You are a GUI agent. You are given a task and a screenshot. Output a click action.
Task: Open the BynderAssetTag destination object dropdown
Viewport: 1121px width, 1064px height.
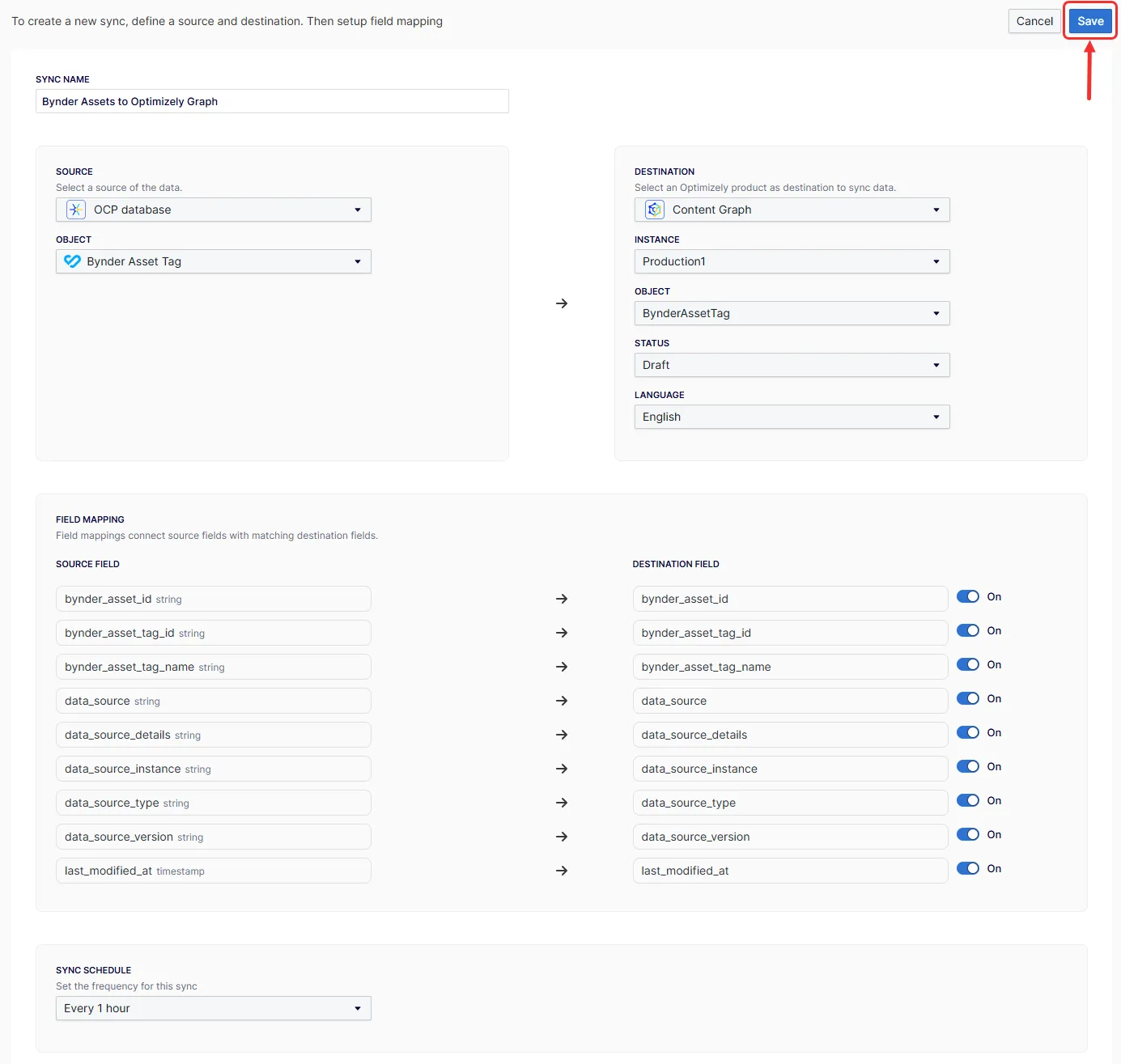click(x=792, y=313)
